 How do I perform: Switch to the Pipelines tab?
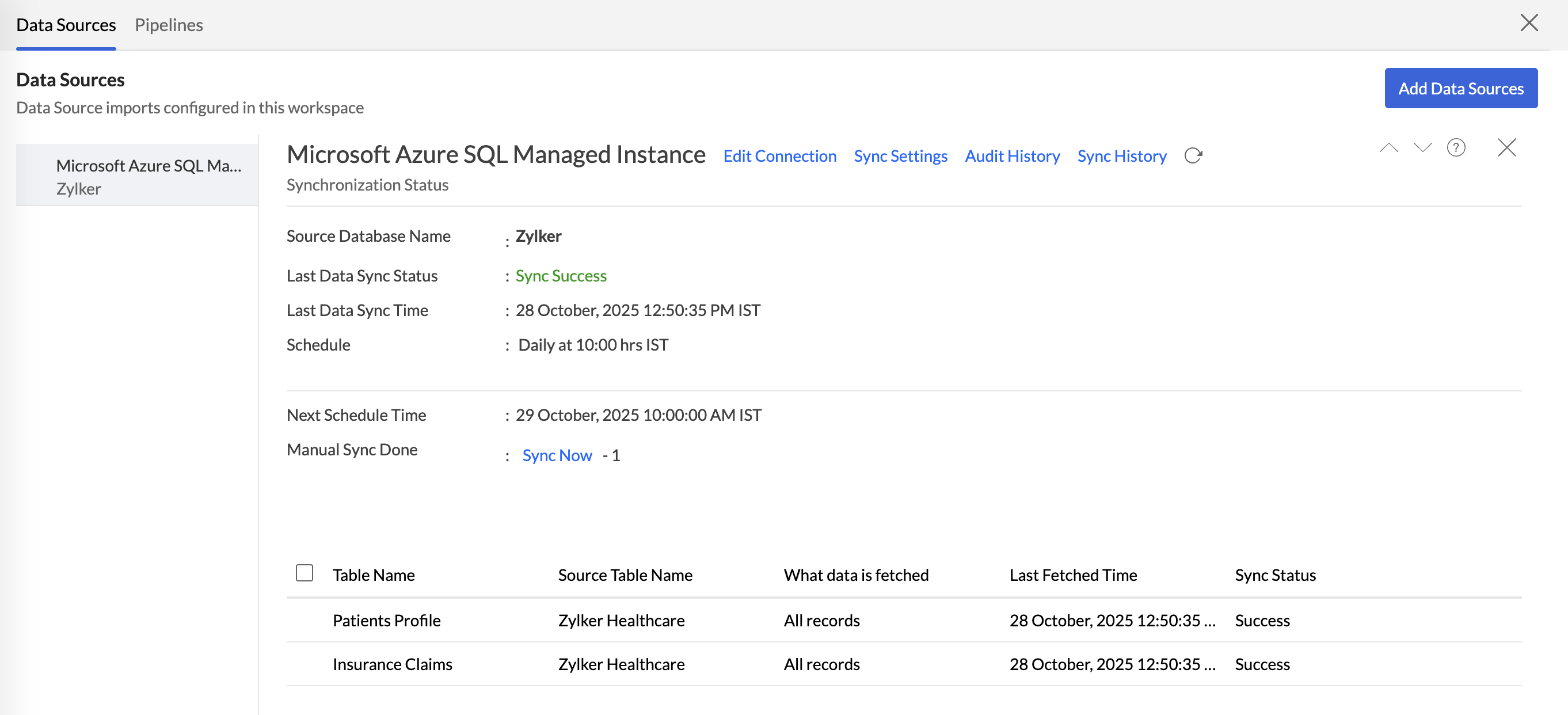(x=169, y=25)
